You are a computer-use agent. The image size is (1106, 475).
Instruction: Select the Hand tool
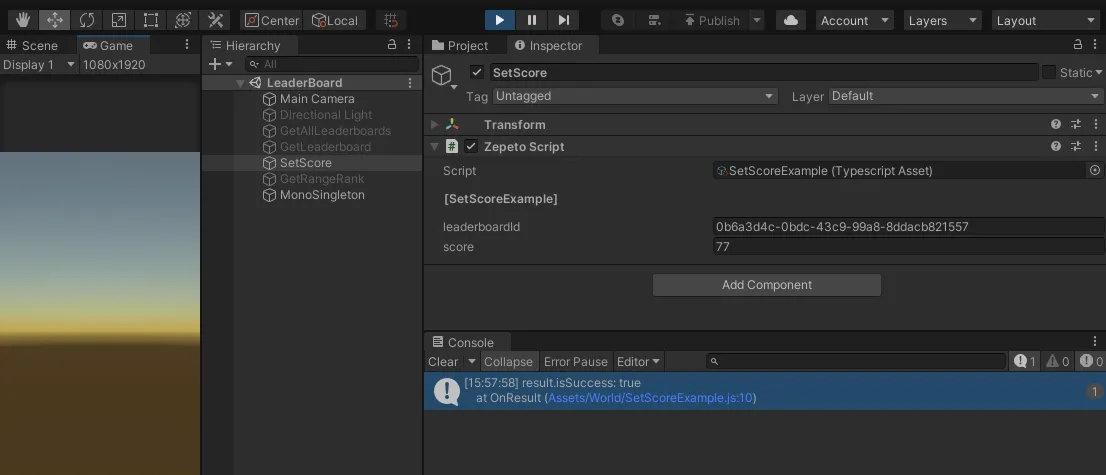23,20
